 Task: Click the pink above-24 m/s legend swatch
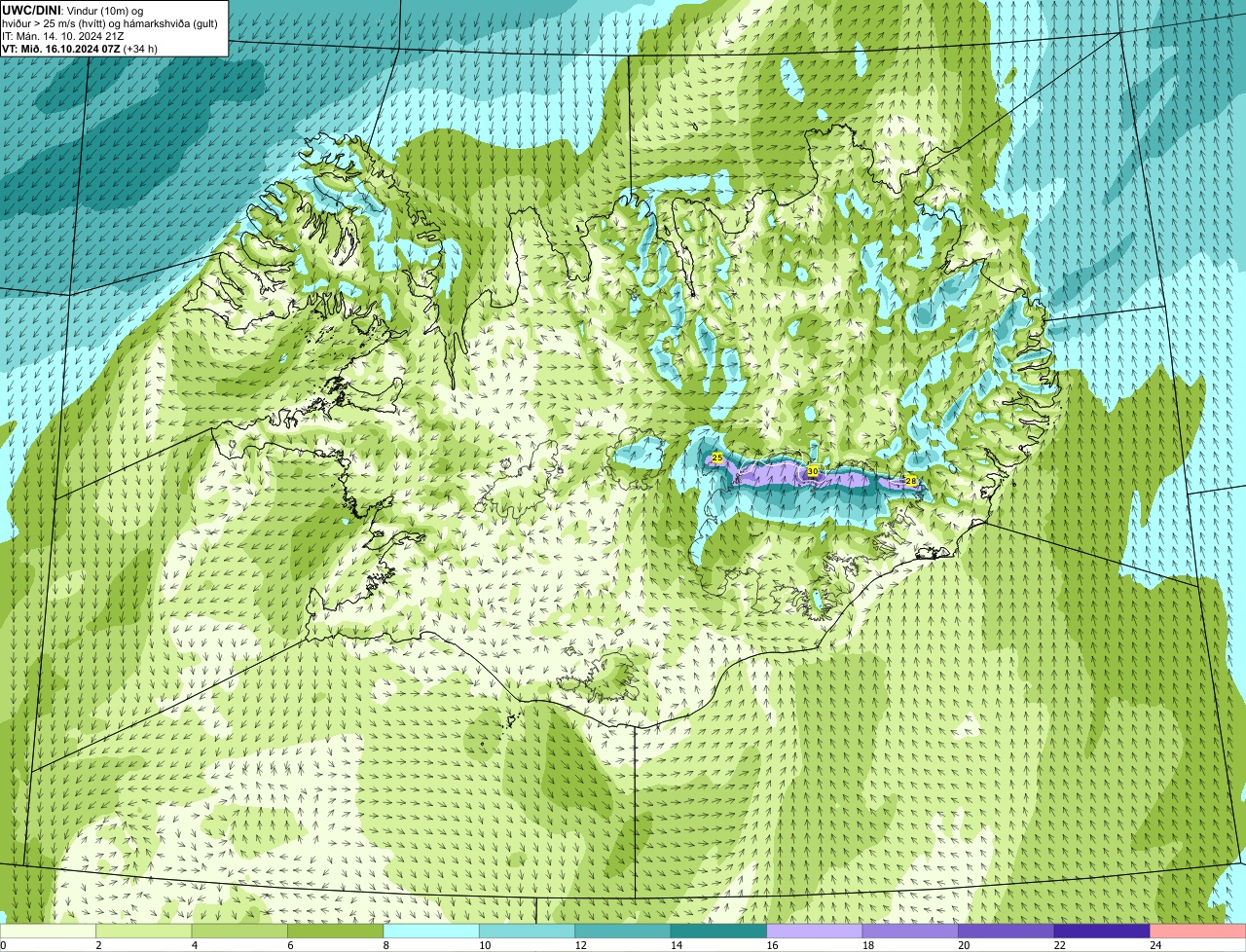[1198, 932]
